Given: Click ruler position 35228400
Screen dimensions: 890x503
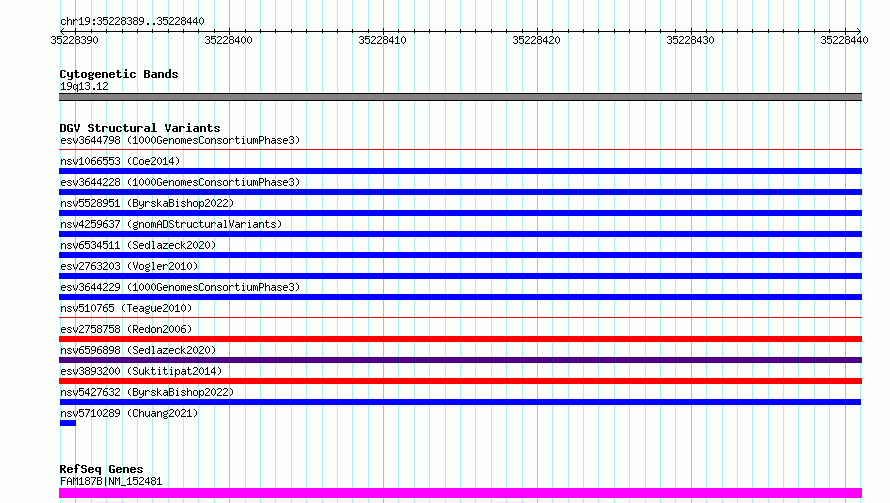Looking at the screenshot, I should (228, 40).
